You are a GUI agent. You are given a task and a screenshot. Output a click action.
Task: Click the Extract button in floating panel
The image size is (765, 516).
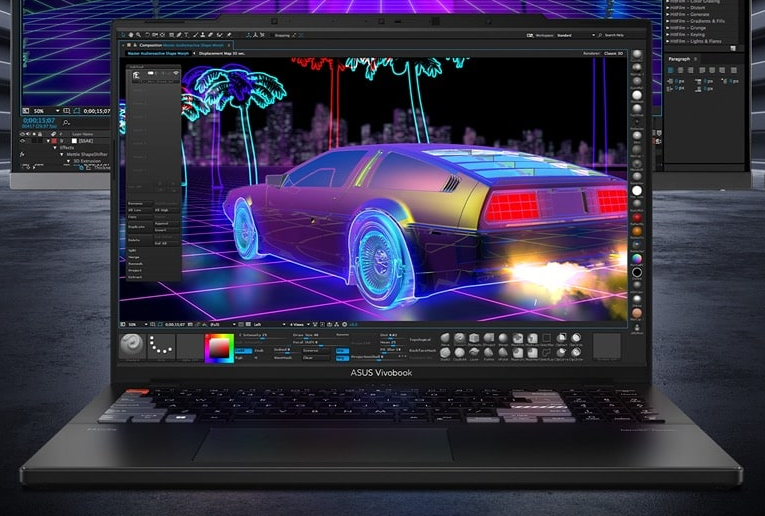pos(135,277)
